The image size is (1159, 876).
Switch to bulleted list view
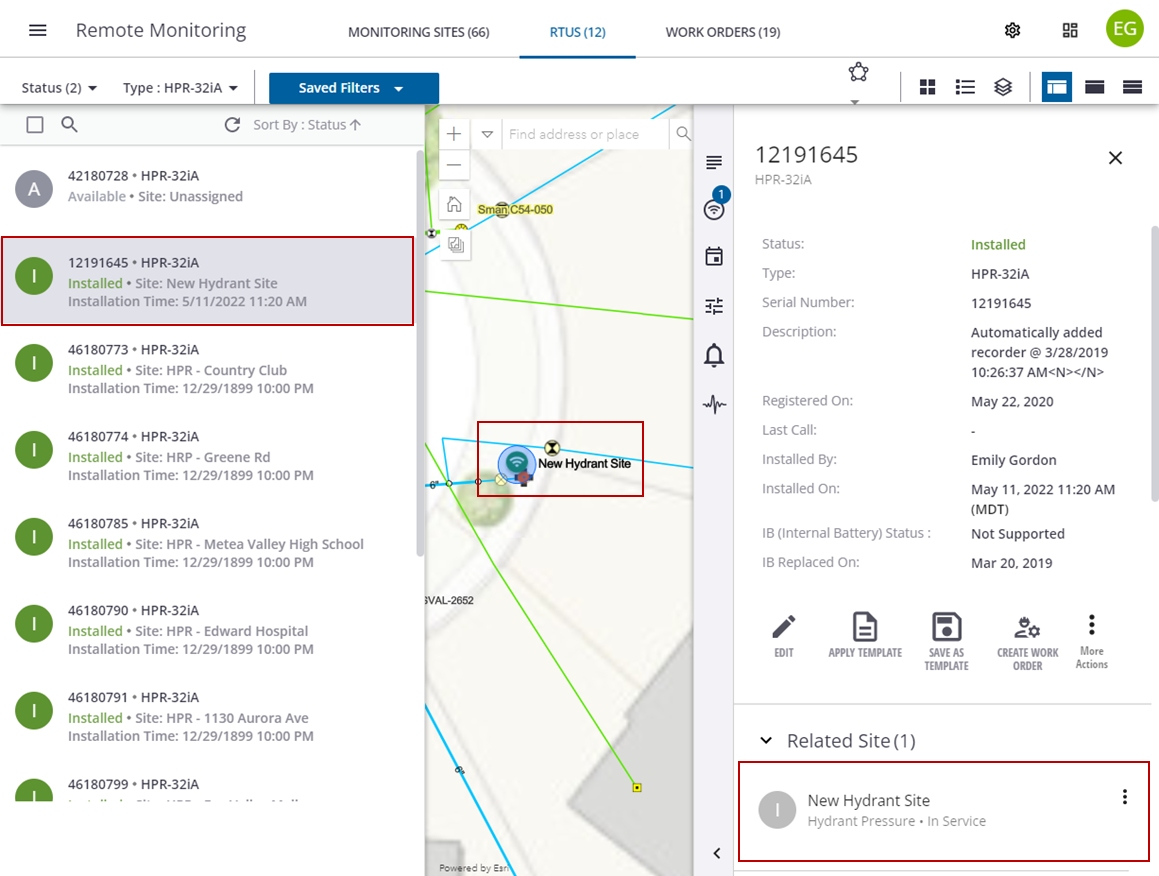(965, 87)
